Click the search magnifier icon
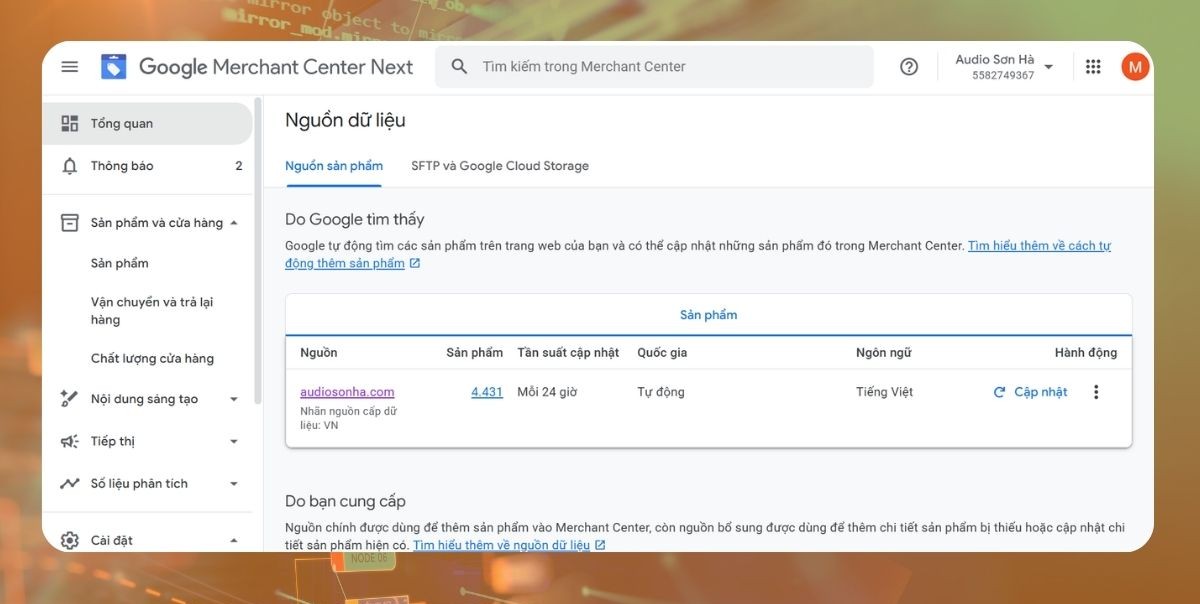The width and height of the screenshot is (1200, 604). pos(459,67)
